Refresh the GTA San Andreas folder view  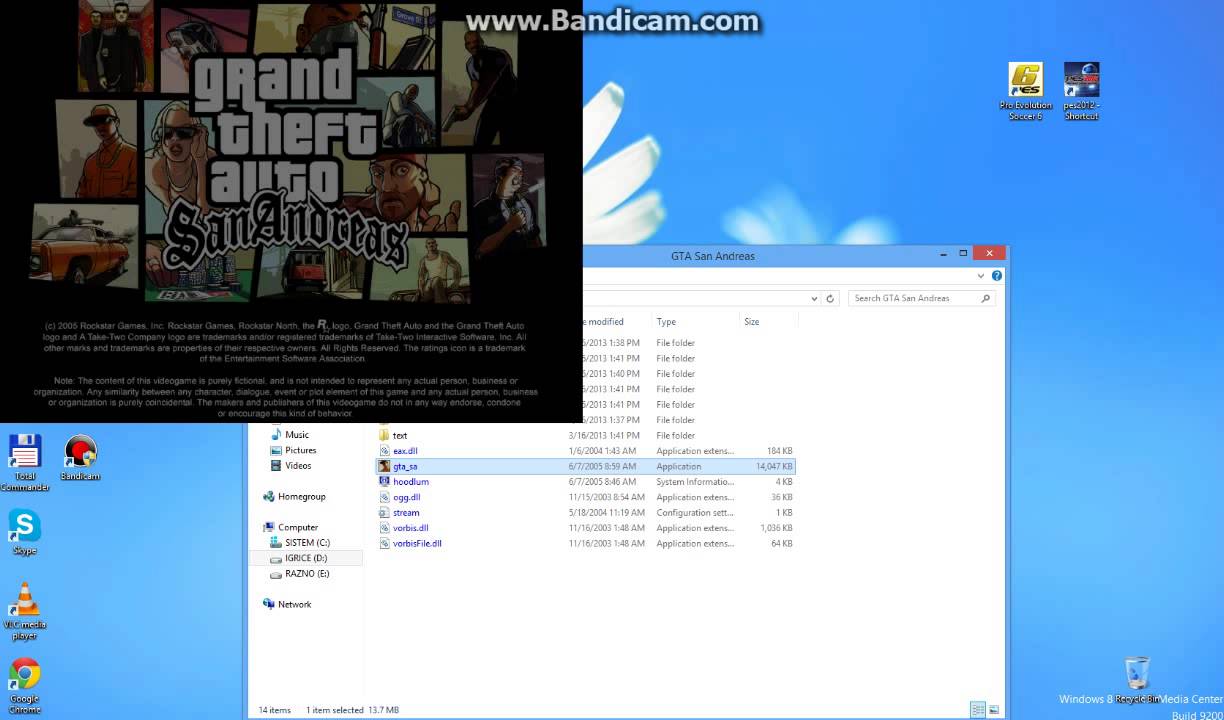click(830, 298)
